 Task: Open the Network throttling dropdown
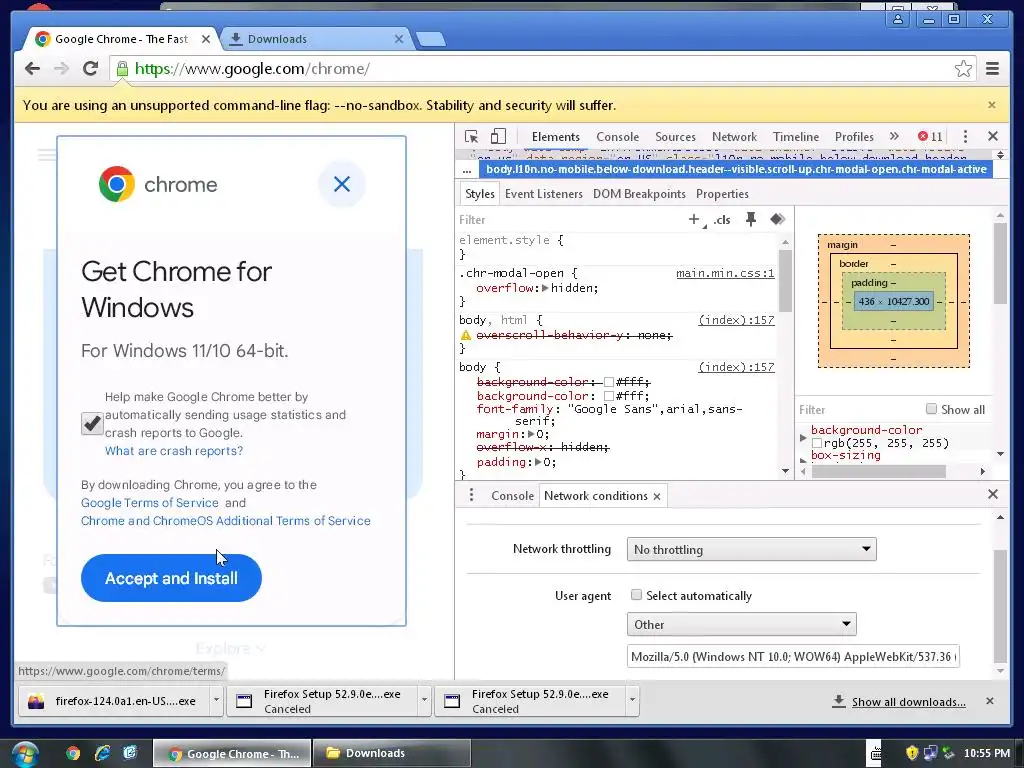(x=751, y=549)
